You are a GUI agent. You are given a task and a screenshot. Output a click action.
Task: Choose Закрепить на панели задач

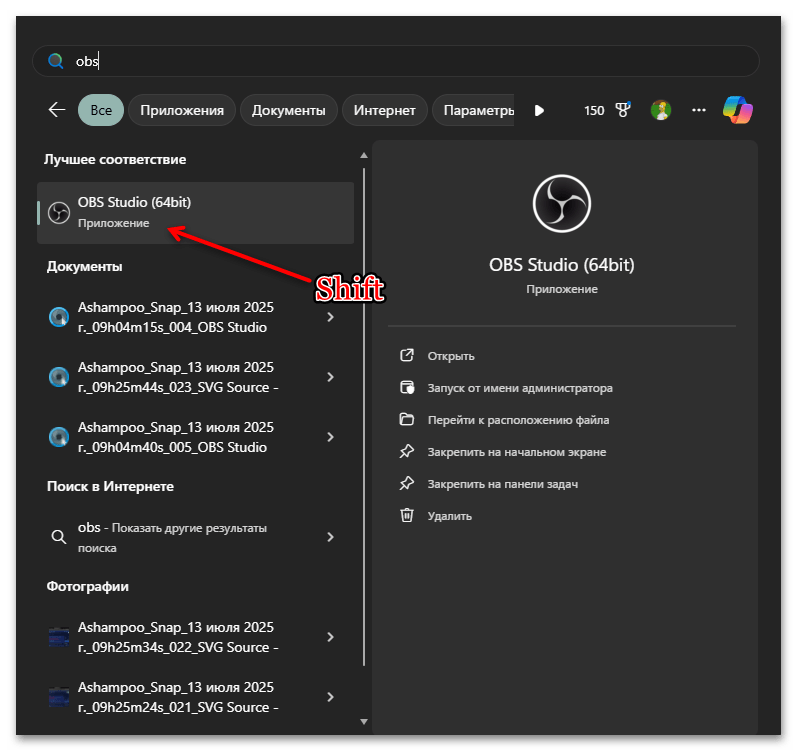coord(503,484)
